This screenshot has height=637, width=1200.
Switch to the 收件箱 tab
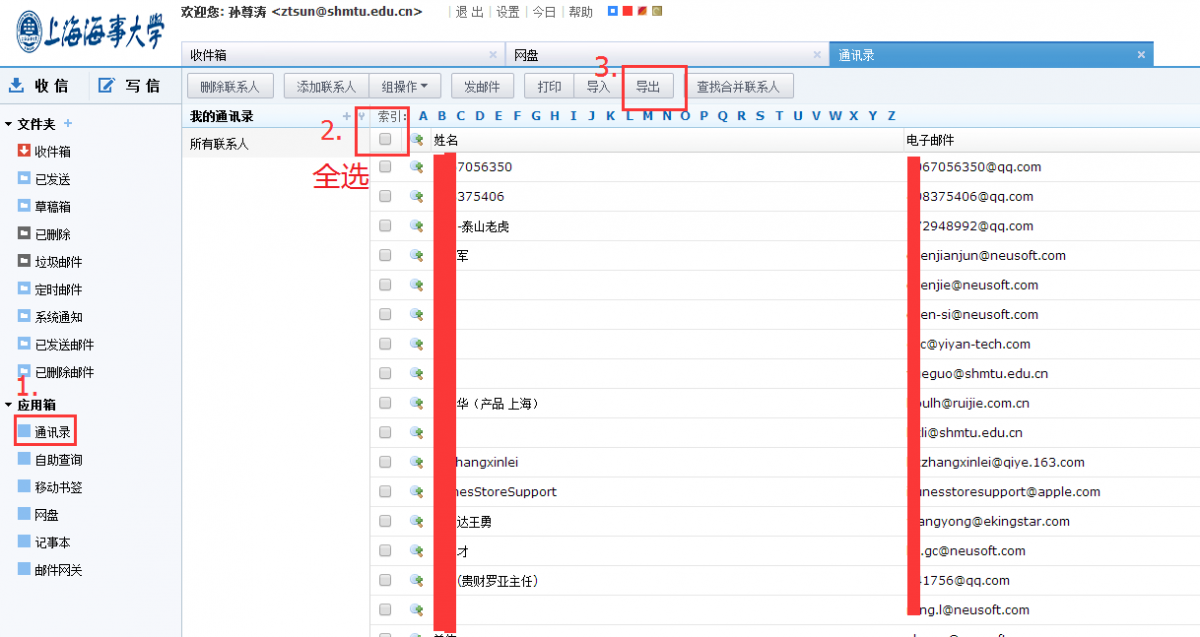(340, 55)
